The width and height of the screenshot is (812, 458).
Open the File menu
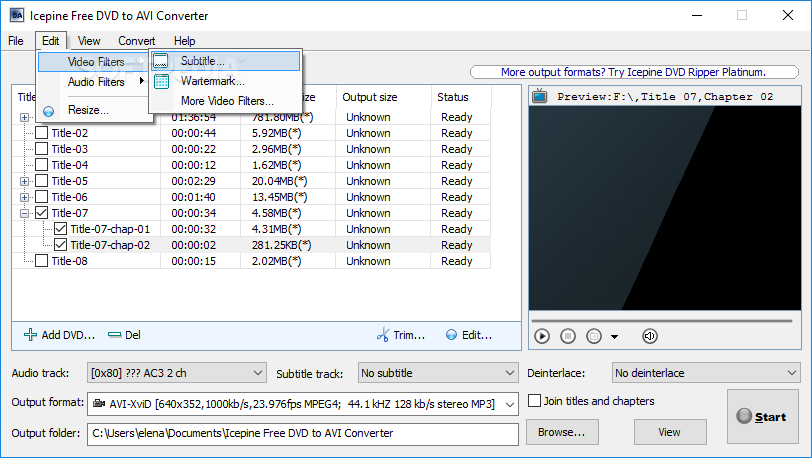pyautogui.click(x=16, y=40)
